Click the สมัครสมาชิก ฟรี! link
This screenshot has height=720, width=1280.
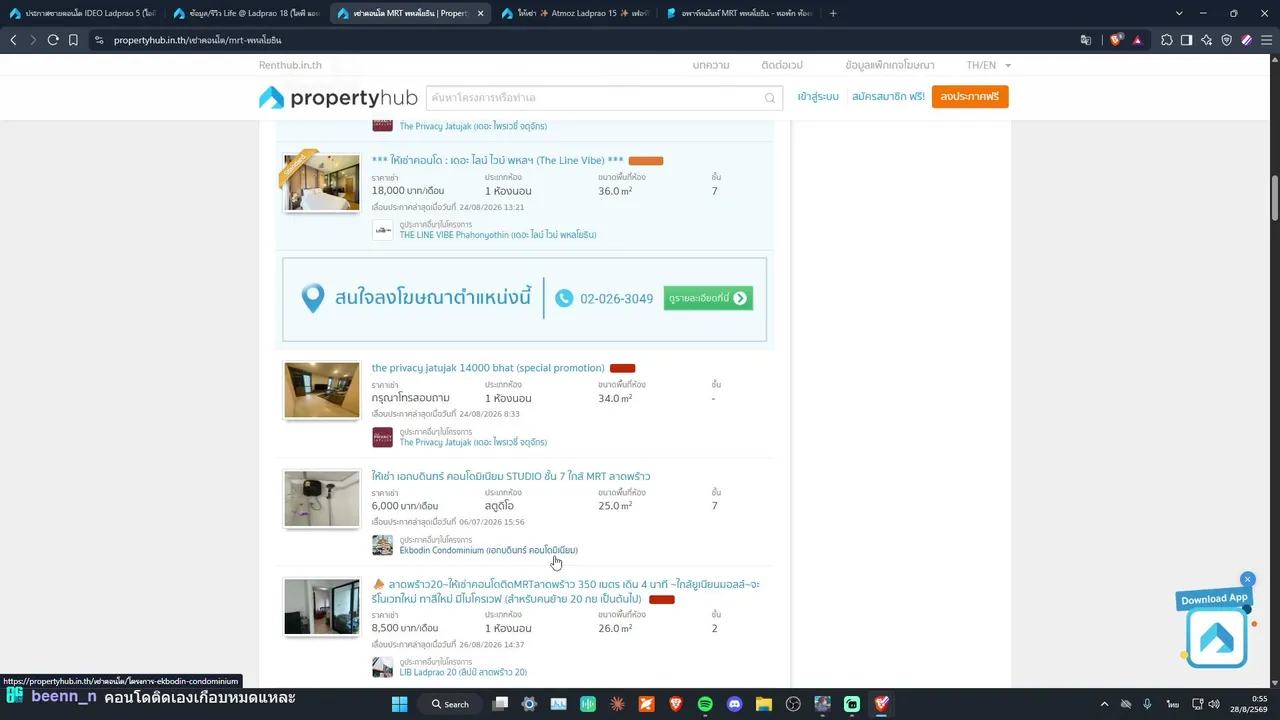[x=888, y=97]
